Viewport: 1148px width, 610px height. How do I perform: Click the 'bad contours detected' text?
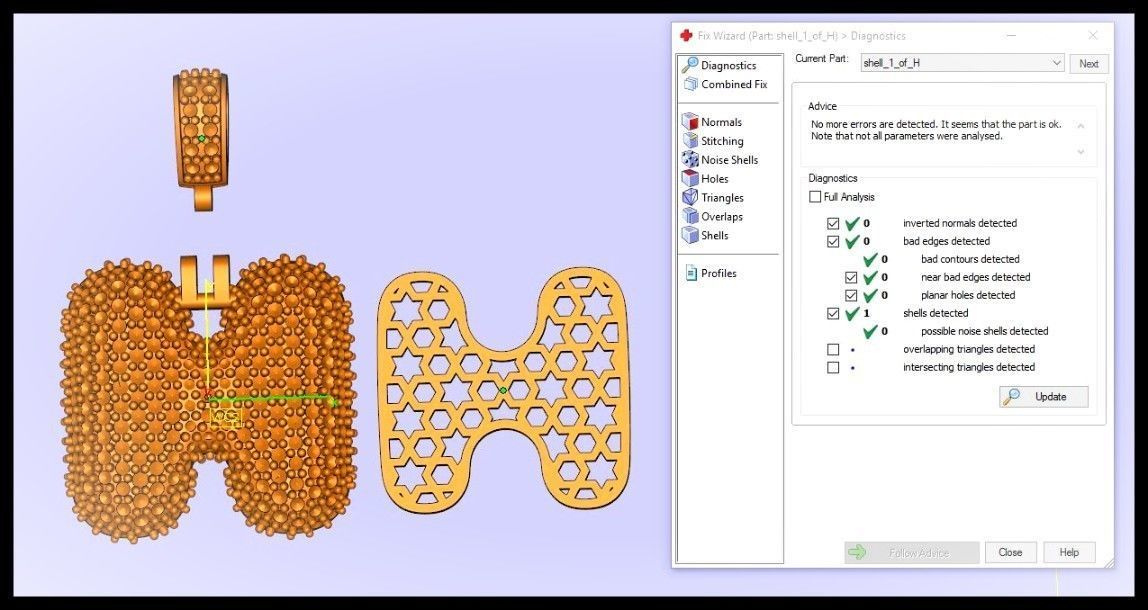tap(970, 259)
